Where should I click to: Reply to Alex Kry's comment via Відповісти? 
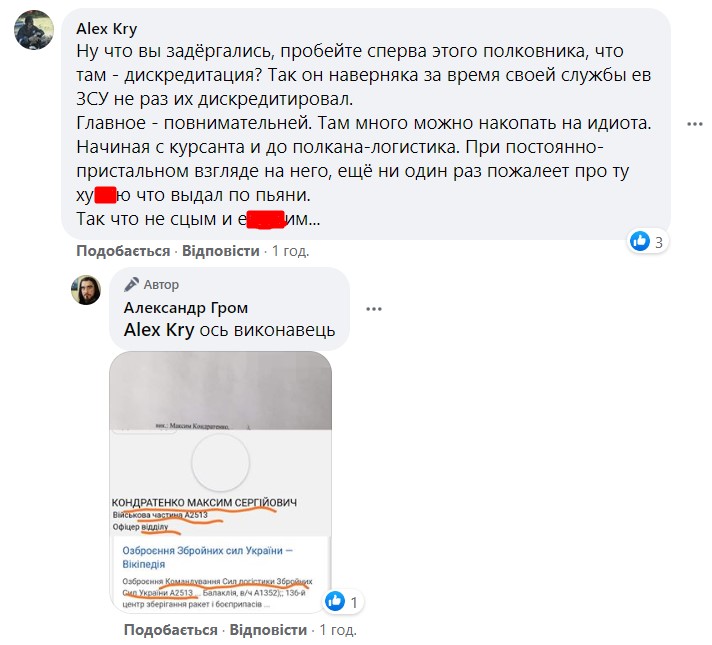click(221, 251)
